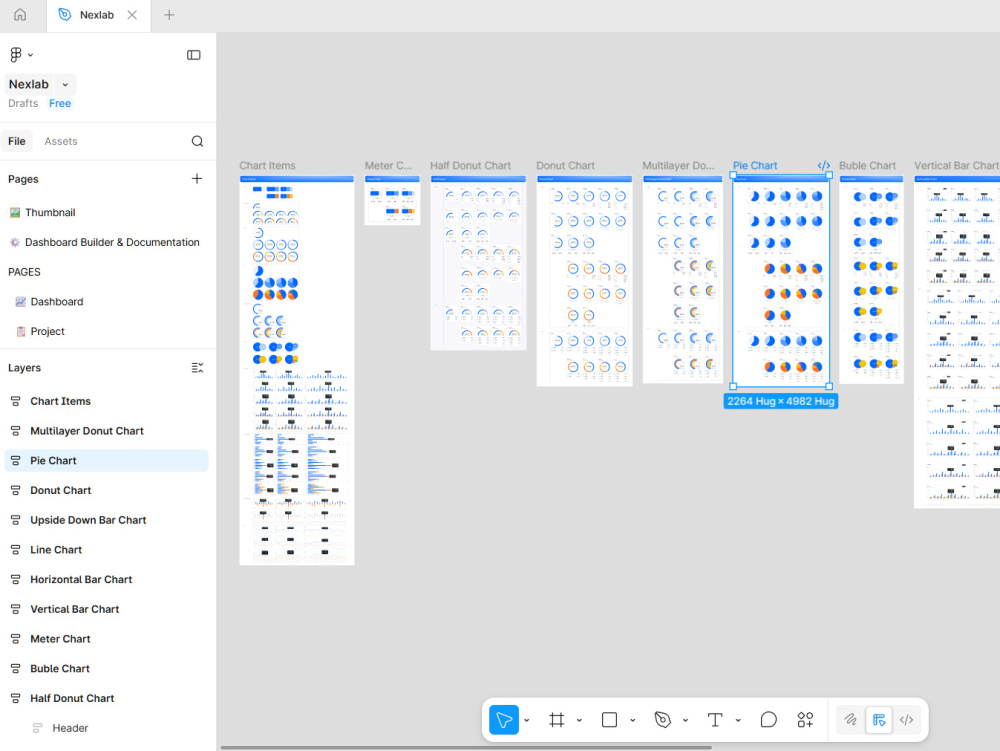Select the Half Donut Chart layer
This screenshot has width=1000, height=751.
tap(106, 698)
